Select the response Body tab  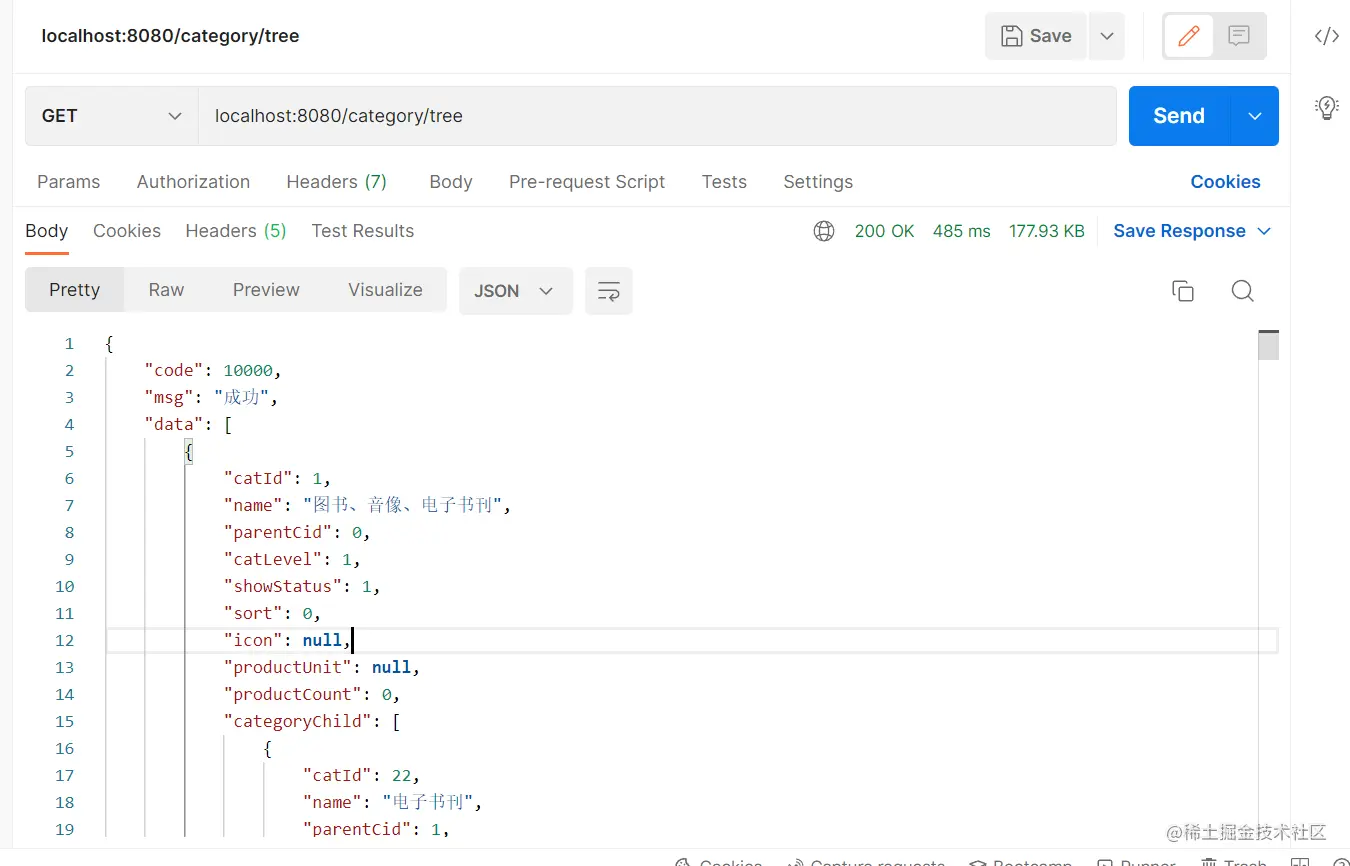click(47, 231)
